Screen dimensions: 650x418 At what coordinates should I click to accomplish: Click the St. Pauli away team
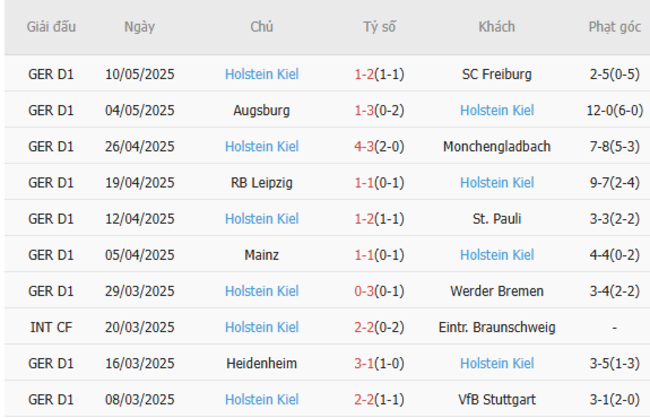pos(497,218)
